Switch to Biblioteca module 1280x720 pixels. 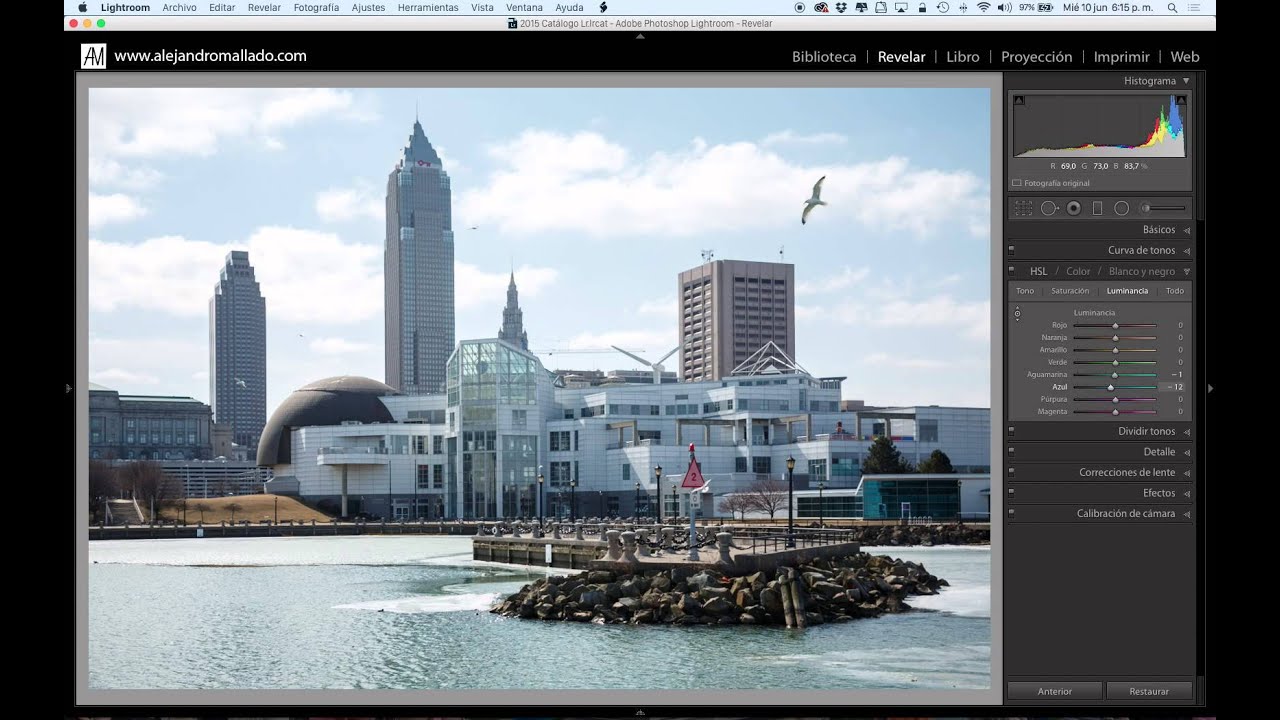pyautogui.click(x=824, y=57)
